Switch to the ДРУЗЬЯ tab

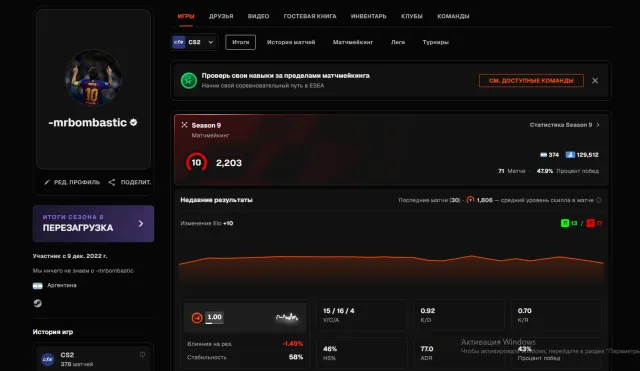click(221, 16)
